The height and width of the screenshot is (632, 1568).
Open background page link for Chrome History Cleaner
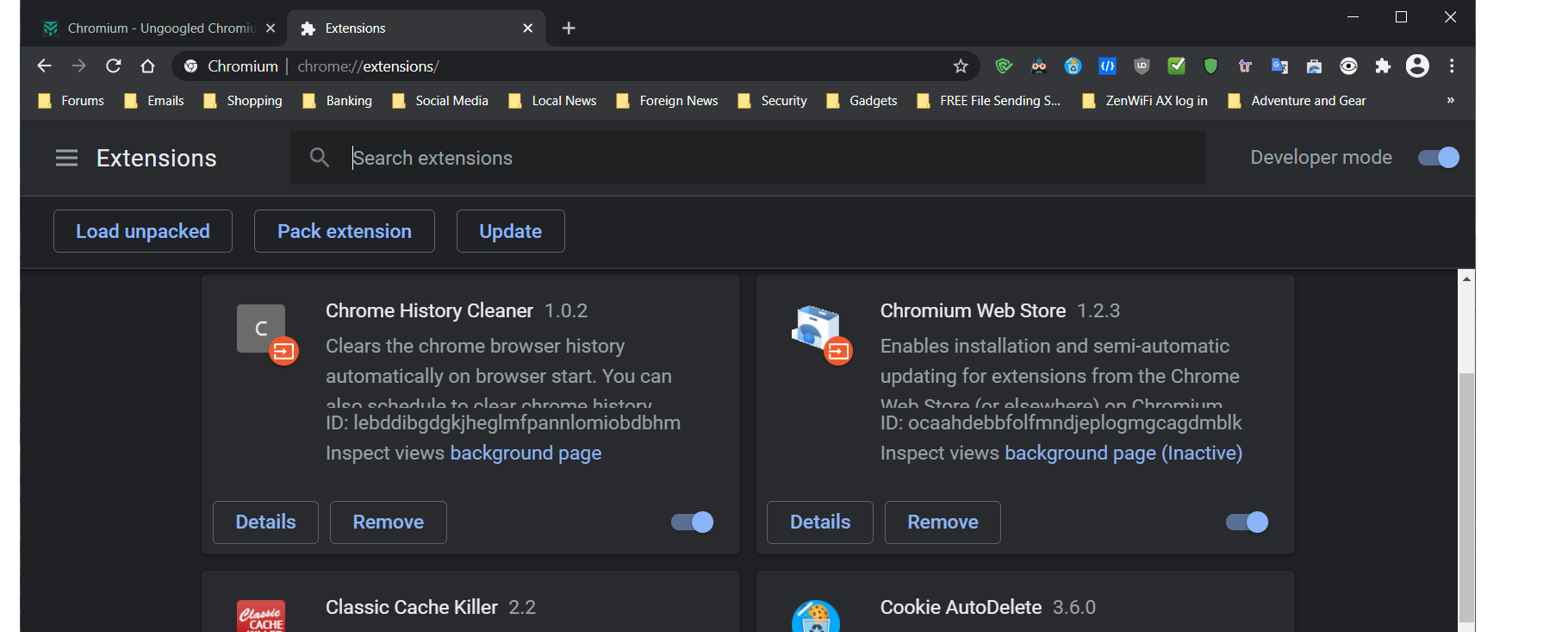point(526,454)
